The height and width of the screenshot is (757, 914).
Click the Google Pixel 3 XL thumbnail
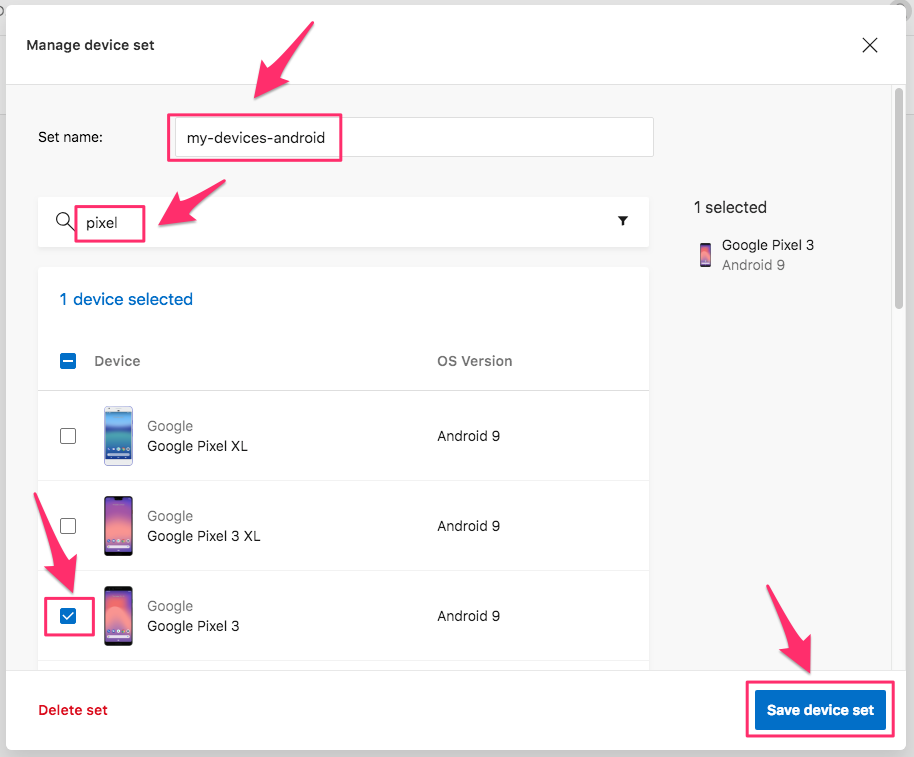(x=118, y=526)
